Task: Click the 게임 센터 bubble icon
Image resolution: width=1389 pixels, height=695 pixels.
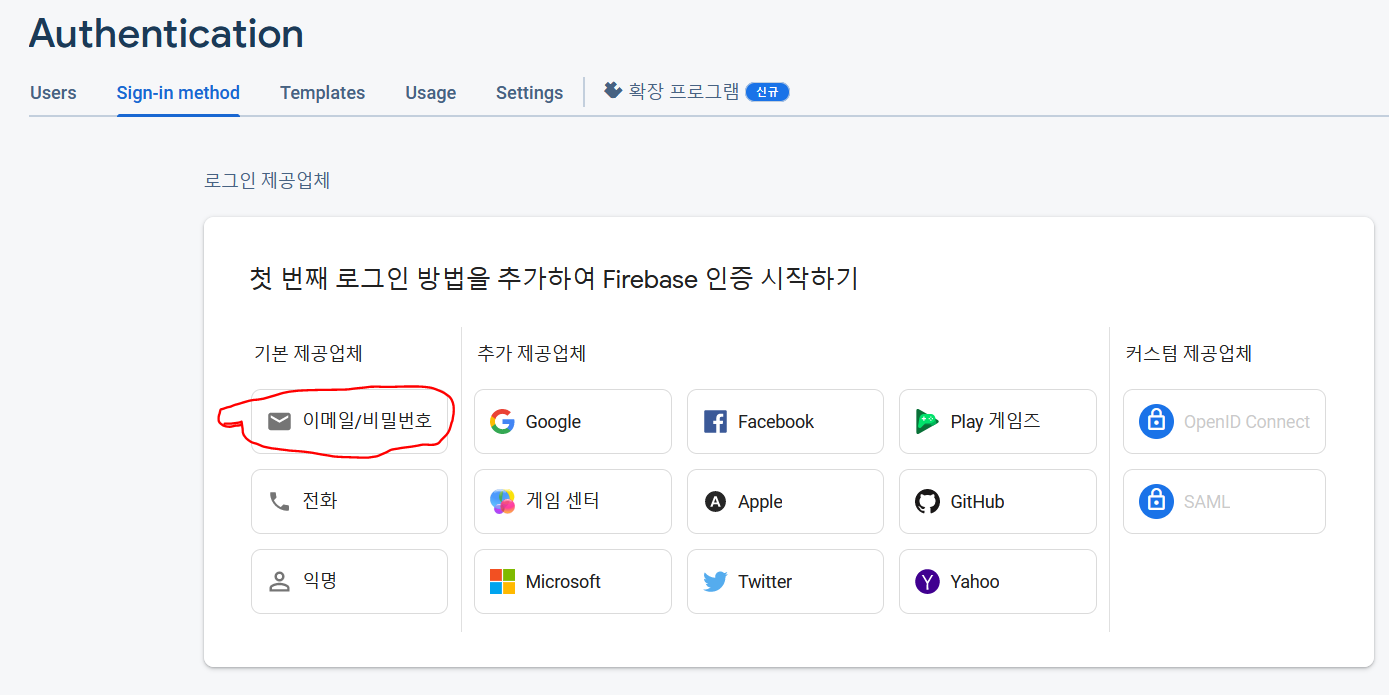Action: [x=502, y=501]
